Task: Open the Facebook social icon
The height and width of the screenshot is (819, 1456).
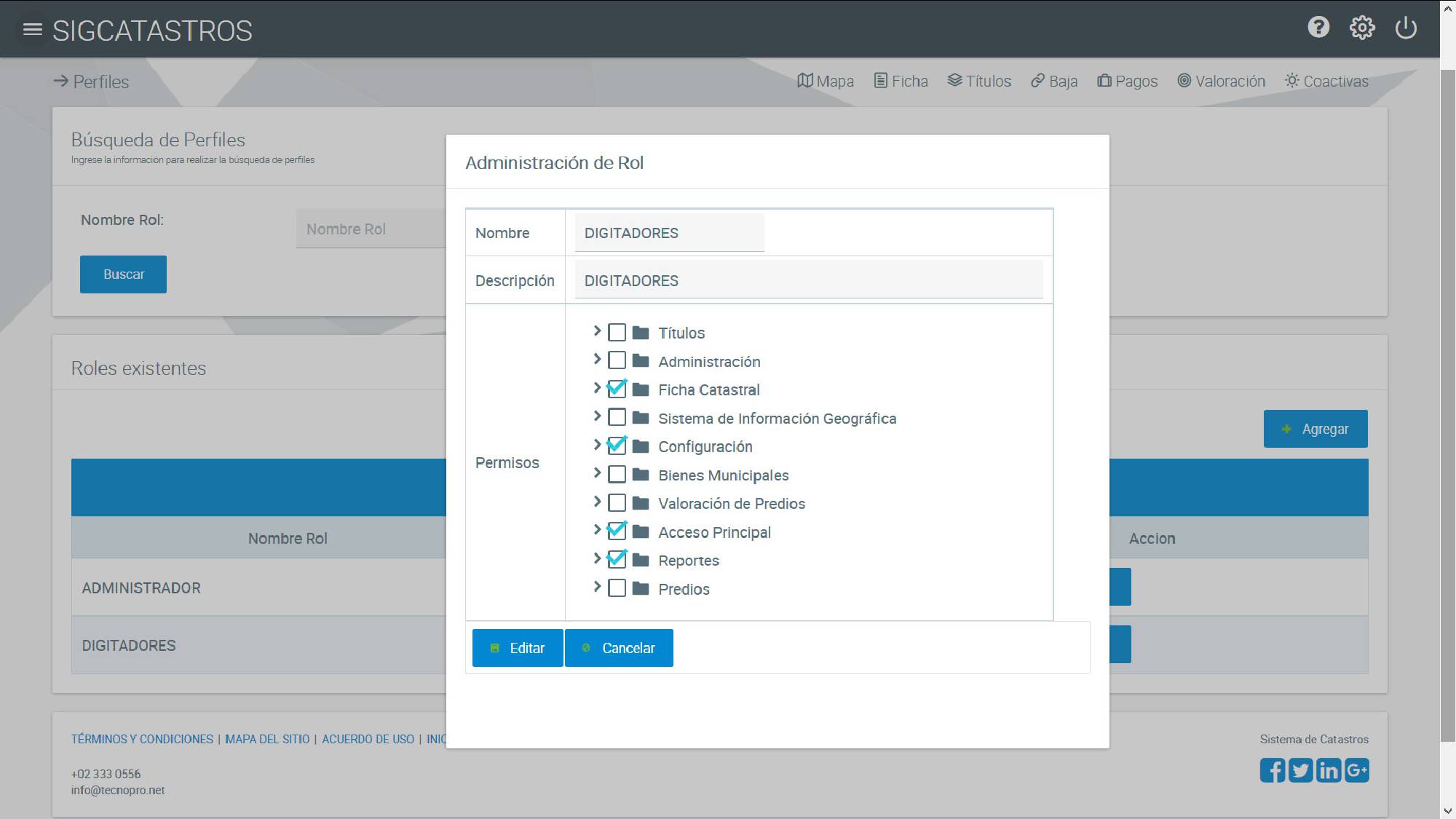Action: click(1273, 770)
